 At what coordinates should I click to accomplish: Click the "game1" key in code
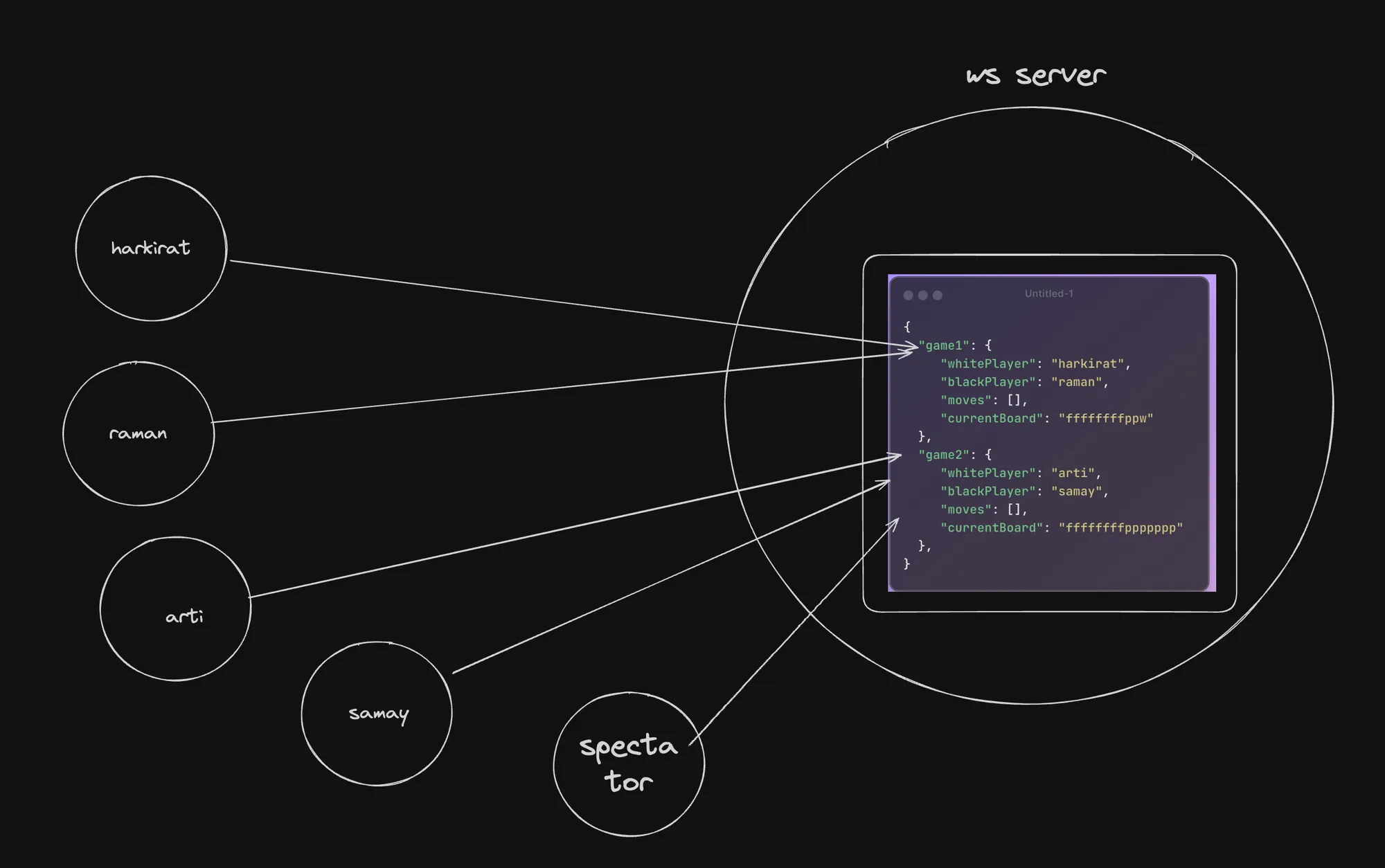[943, 345]
